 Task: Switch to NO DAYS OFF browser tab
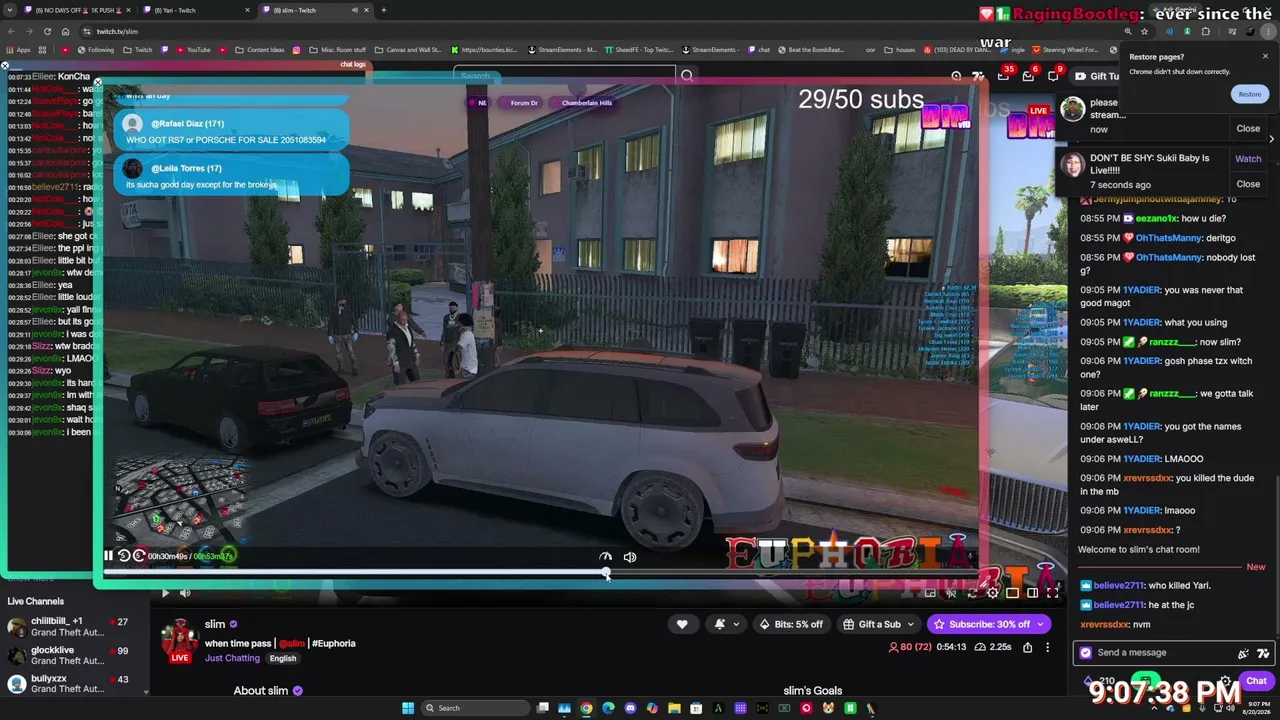pos(75,10)
